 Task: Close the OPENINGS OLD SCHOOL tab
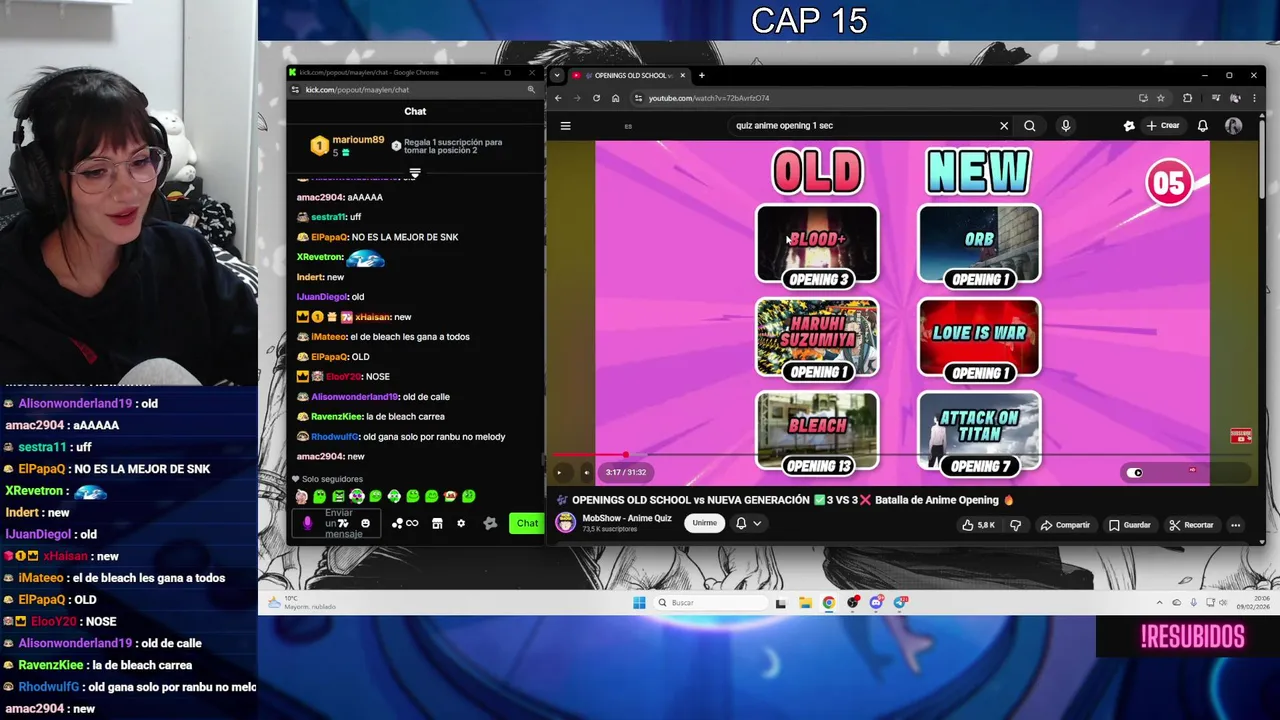pos(683,75)
